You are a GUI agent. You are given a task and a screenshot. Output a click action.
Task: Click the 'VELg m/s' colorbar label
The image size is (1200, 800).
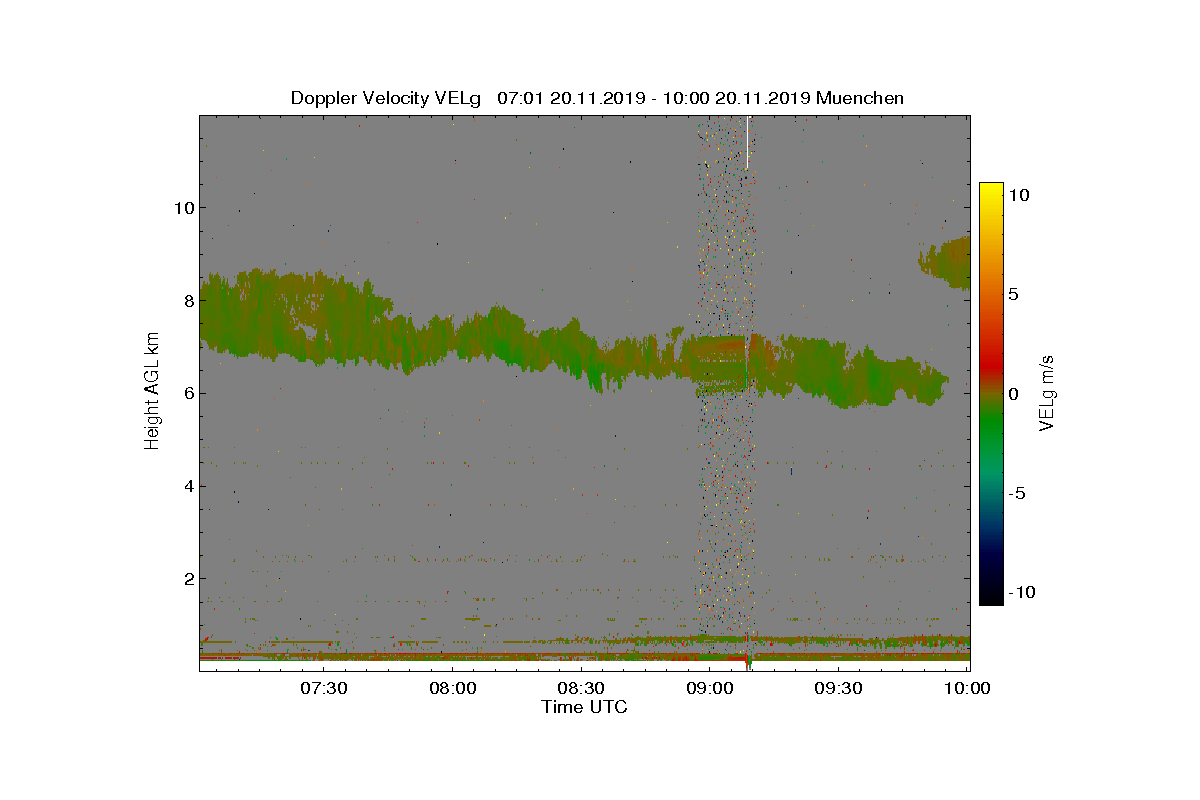click(1047, 393)
